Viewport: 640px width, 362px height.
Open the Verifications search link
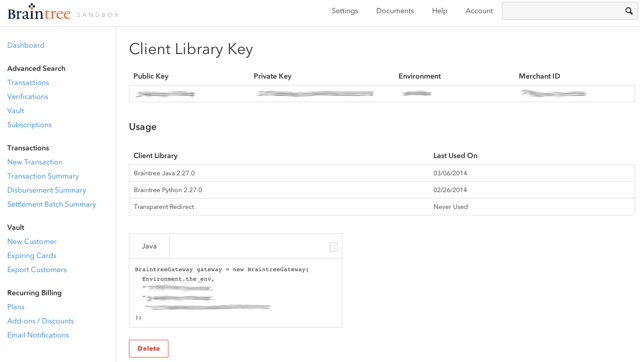click(27, 97)
